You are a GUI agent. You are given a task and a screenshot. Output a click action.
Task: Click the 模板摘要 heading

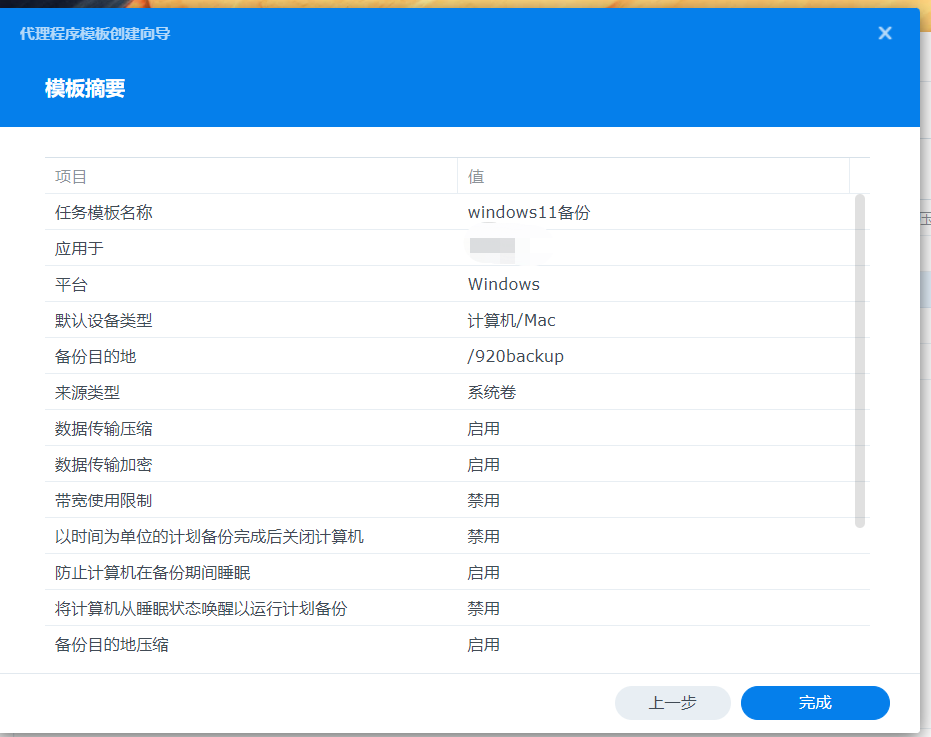(x=85, y=88)
